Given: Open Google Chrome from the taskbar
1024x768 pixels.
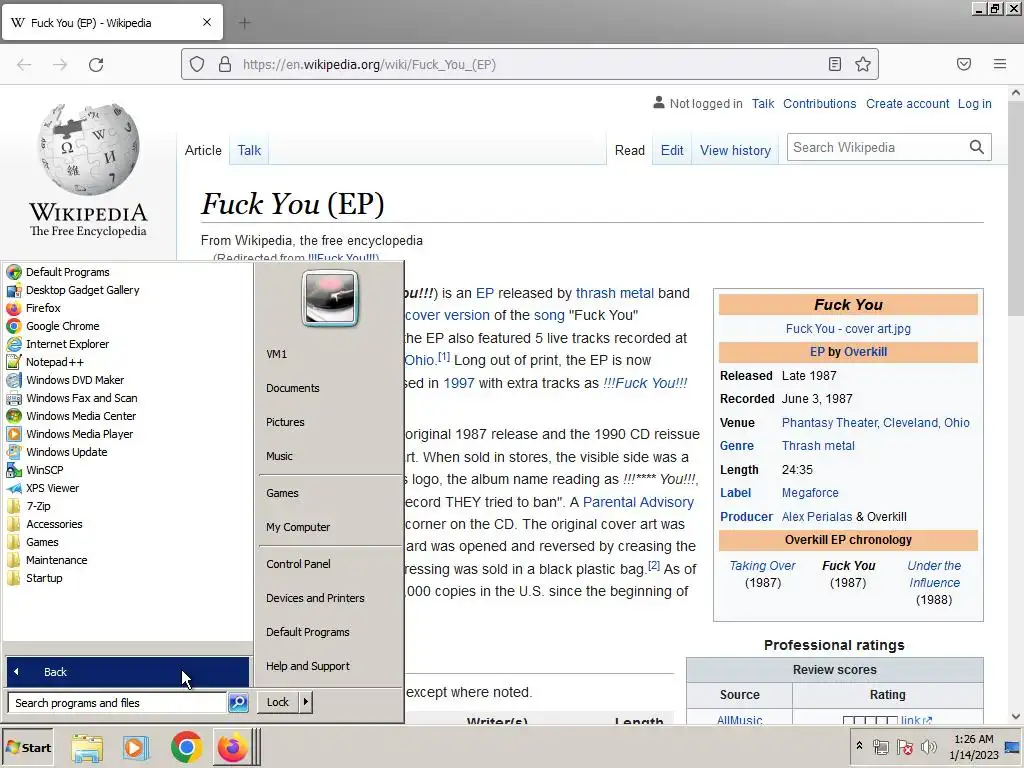Looking at the screenshot, I should (x=186, y=747).
